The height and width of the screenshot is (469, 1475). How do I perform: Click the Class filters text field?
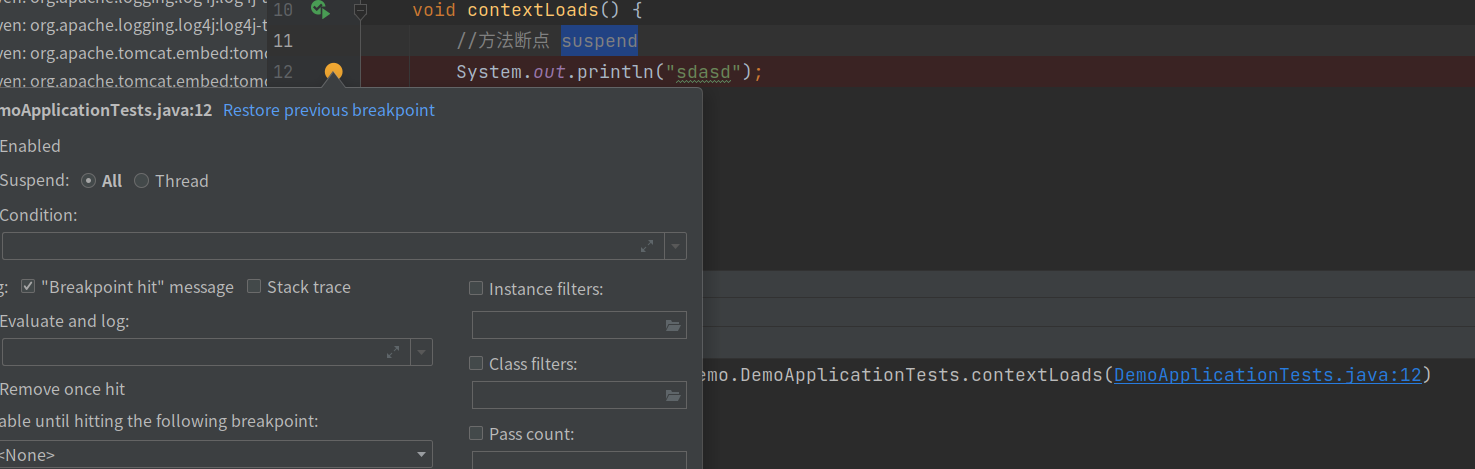tap(566, 396)
